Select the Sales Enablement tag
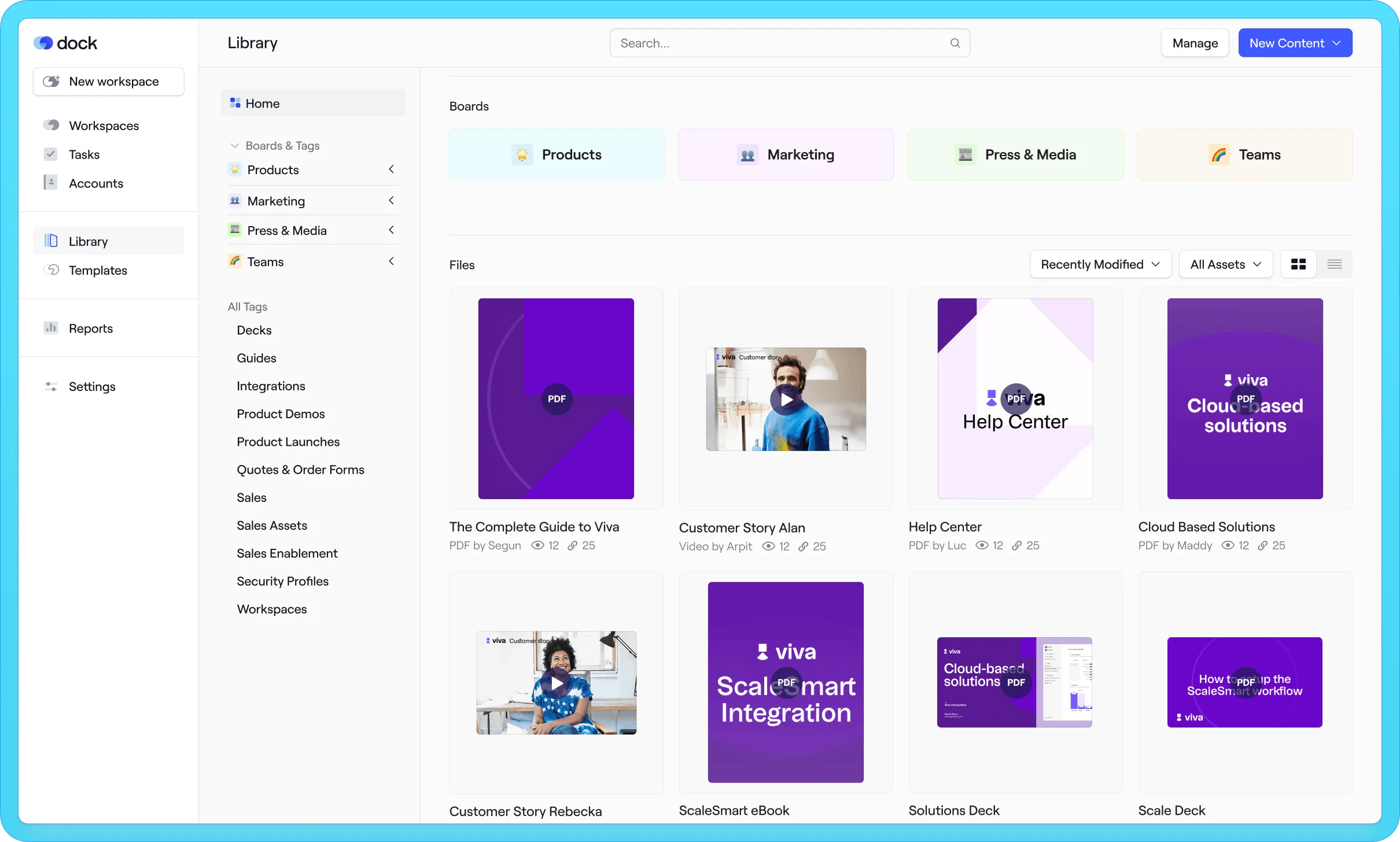 click(x=287, y=553)
